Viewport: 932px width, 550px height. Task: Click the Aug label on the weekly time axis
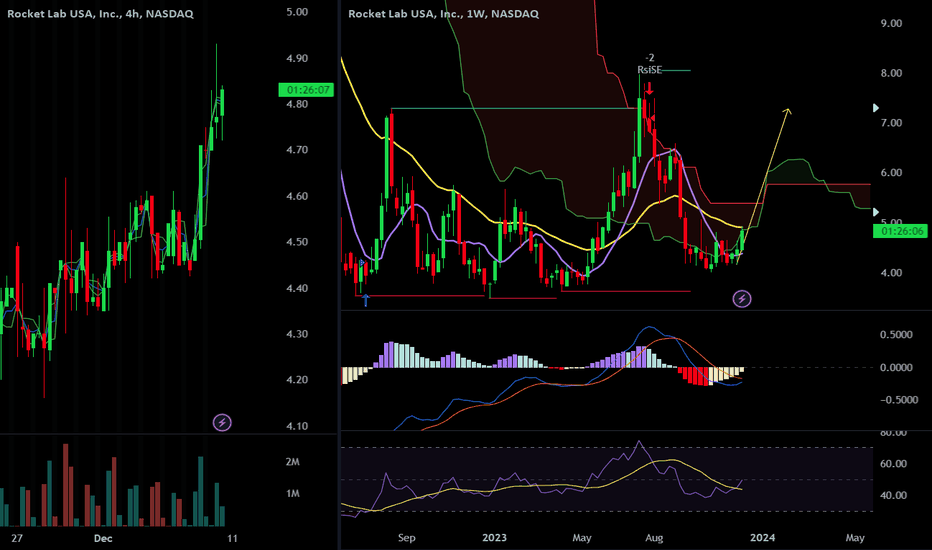(x=654, y=538)
